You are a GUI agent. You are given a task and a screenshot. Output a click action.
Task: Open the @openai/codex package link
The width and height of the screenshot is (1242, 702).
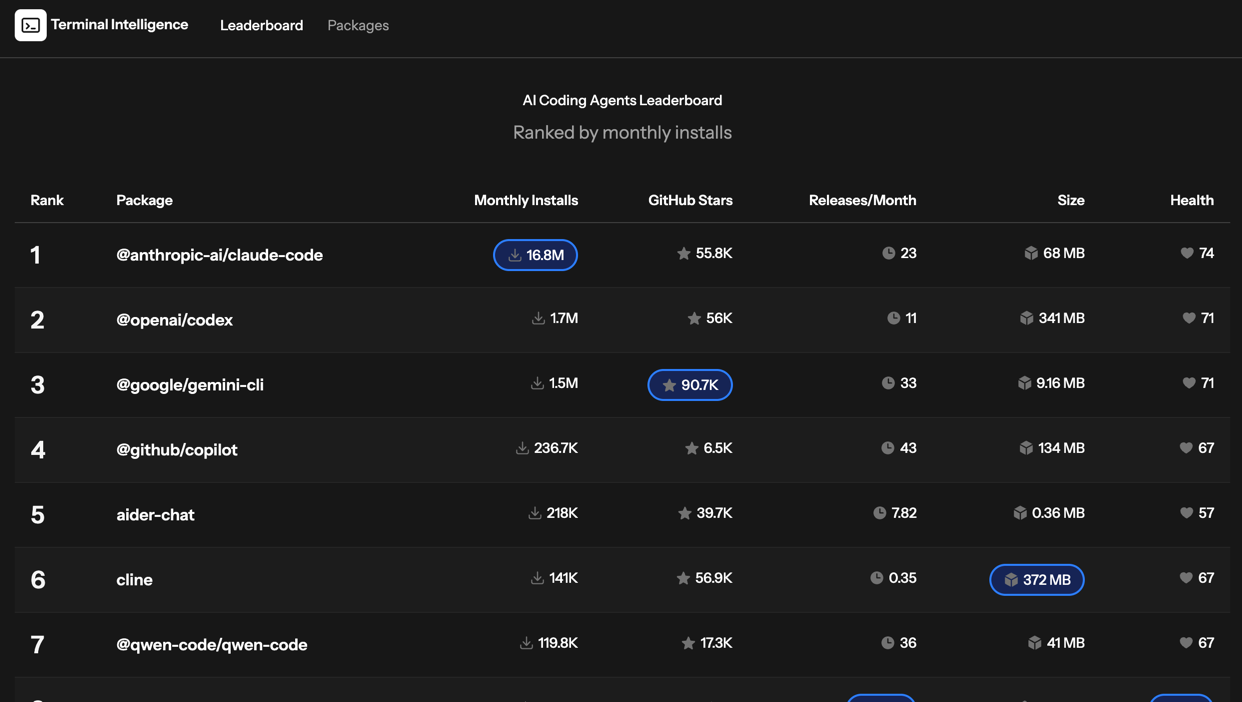click(174, 320)
